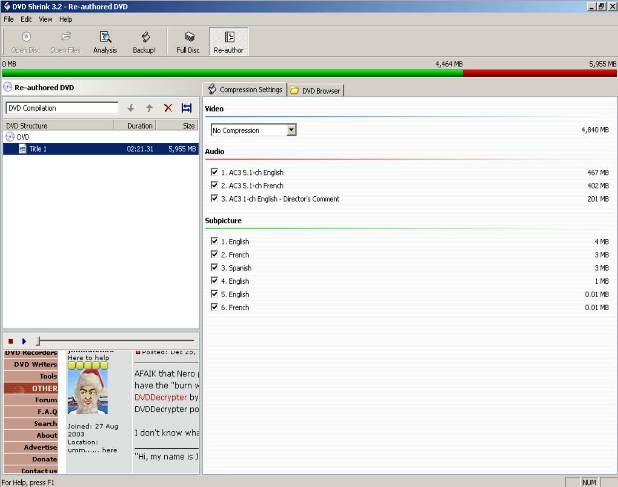Uncheck subpicture 2. French

(214, 254)
